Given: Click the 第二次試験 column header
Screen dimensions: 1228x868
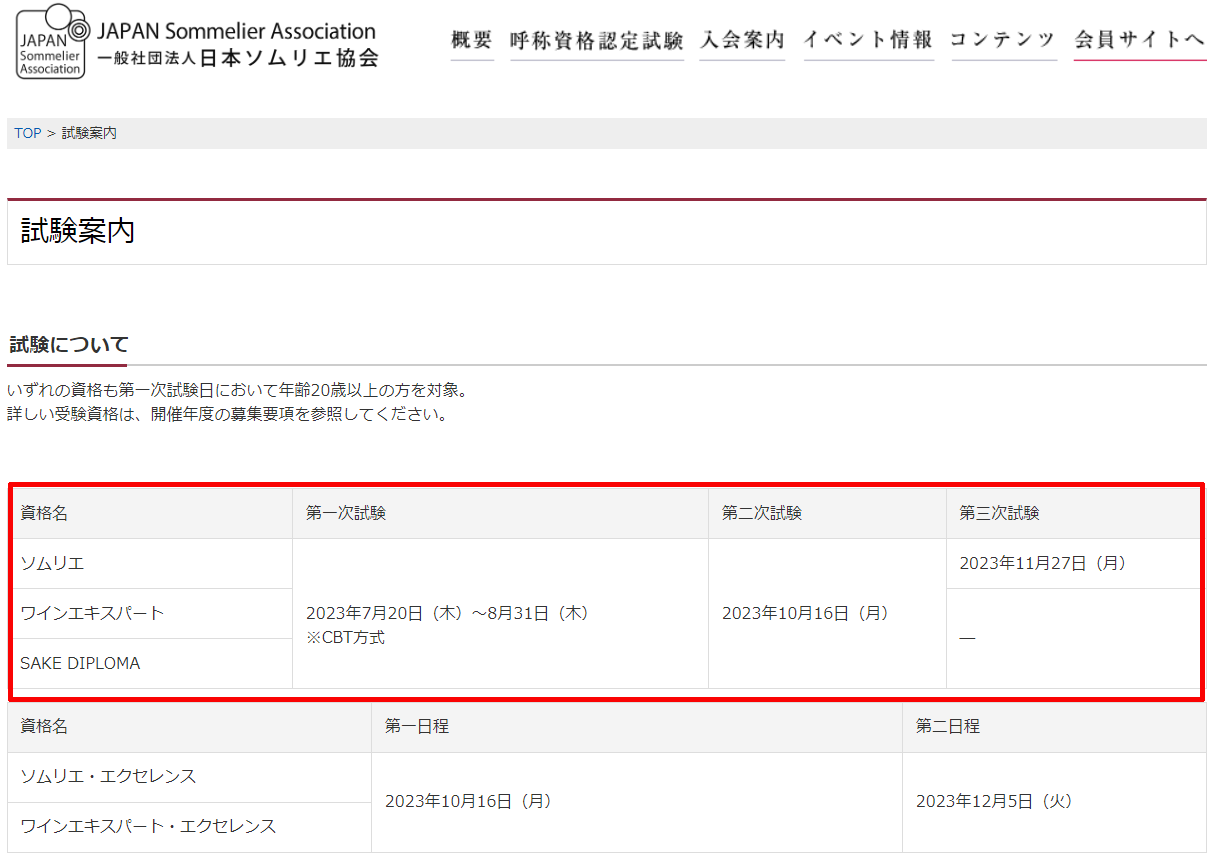Looking at the screenshot, I should [x=827, y=513].
